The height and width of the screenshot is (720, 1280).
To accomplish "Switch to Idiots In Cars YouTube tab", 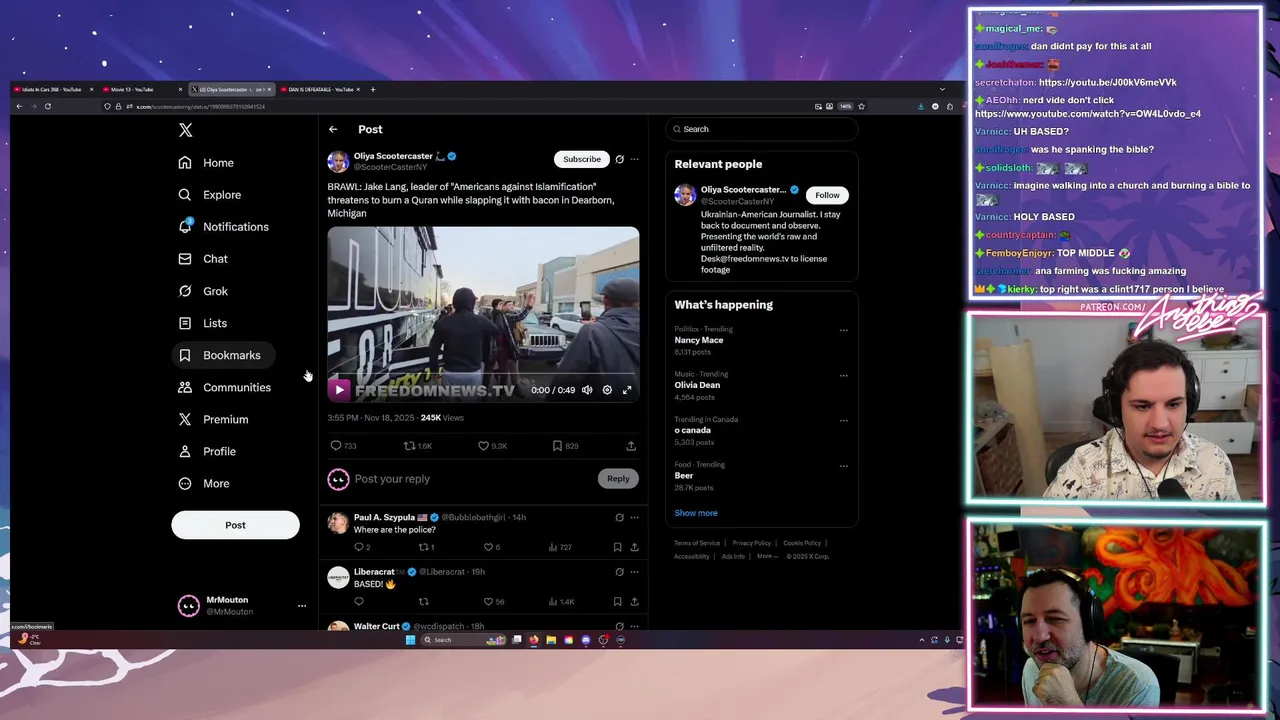I will click(x=52, y=89).
